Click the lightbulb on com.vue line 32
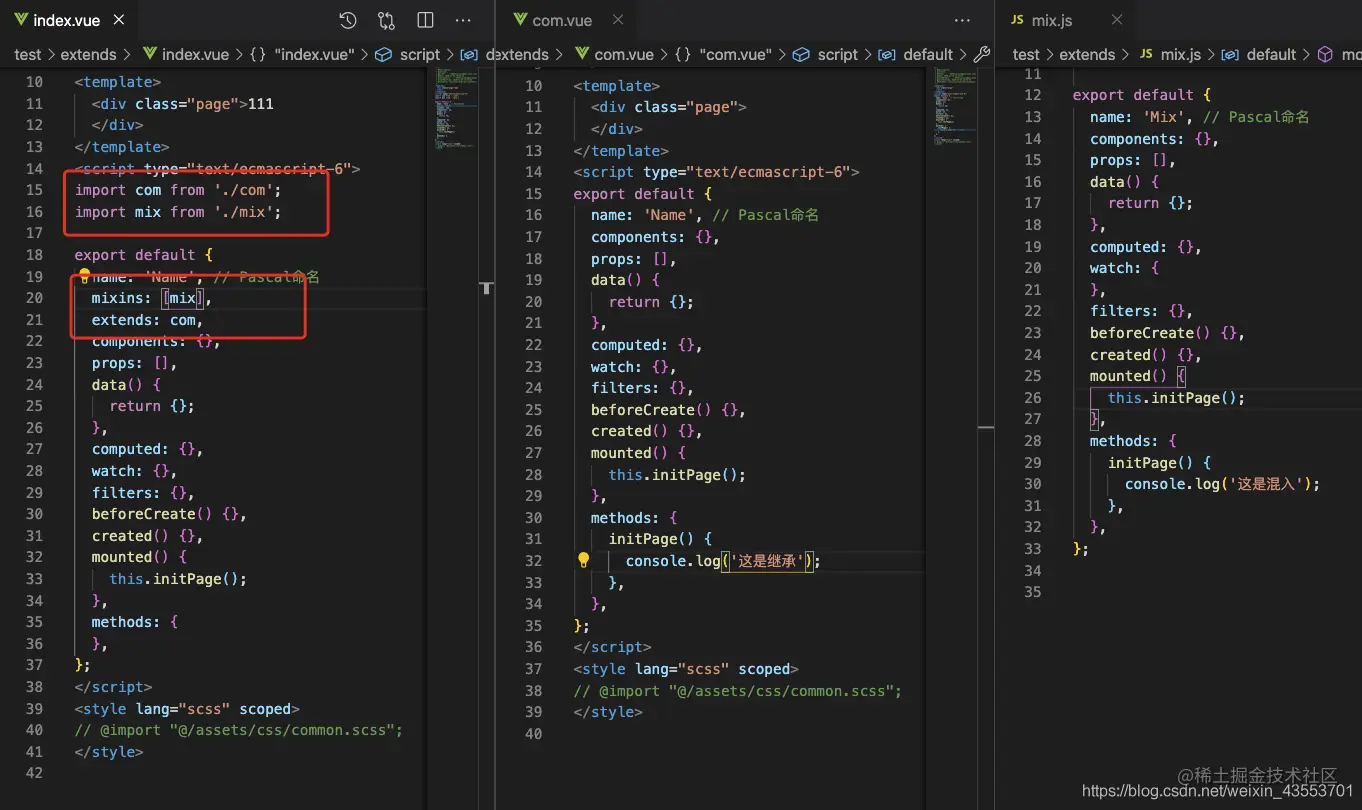The image size is (1362, 810). [x=584, y=560]
